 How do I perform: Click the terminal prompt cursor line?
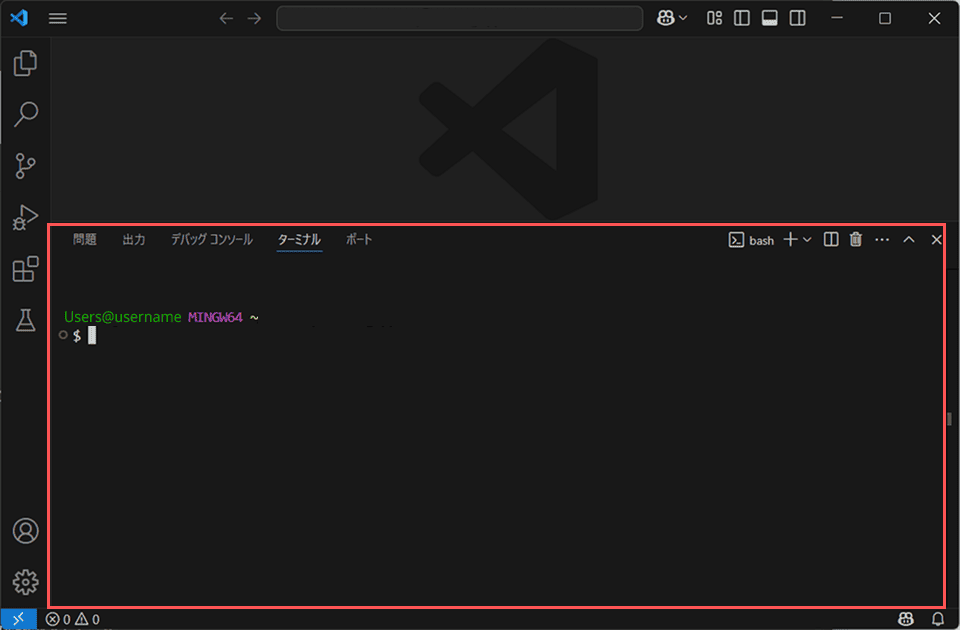92,336
